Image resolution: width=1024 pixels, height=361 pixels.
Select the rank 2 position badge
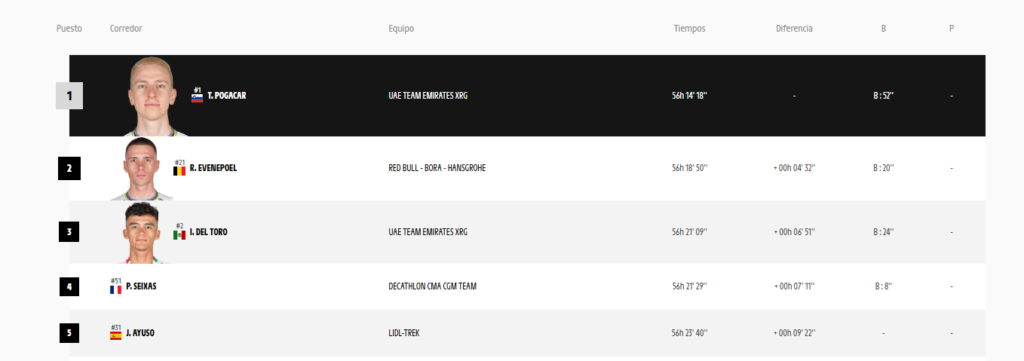pos(69,168)
